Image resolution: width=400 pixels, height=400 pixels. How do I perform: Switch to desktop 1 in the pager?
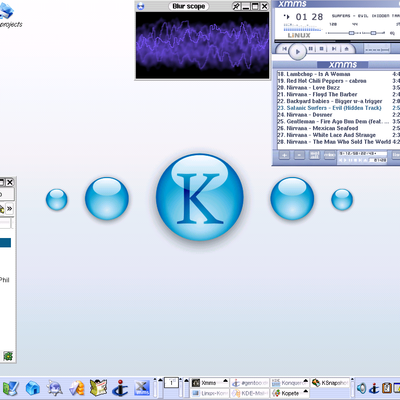click(x=171, y=383)
